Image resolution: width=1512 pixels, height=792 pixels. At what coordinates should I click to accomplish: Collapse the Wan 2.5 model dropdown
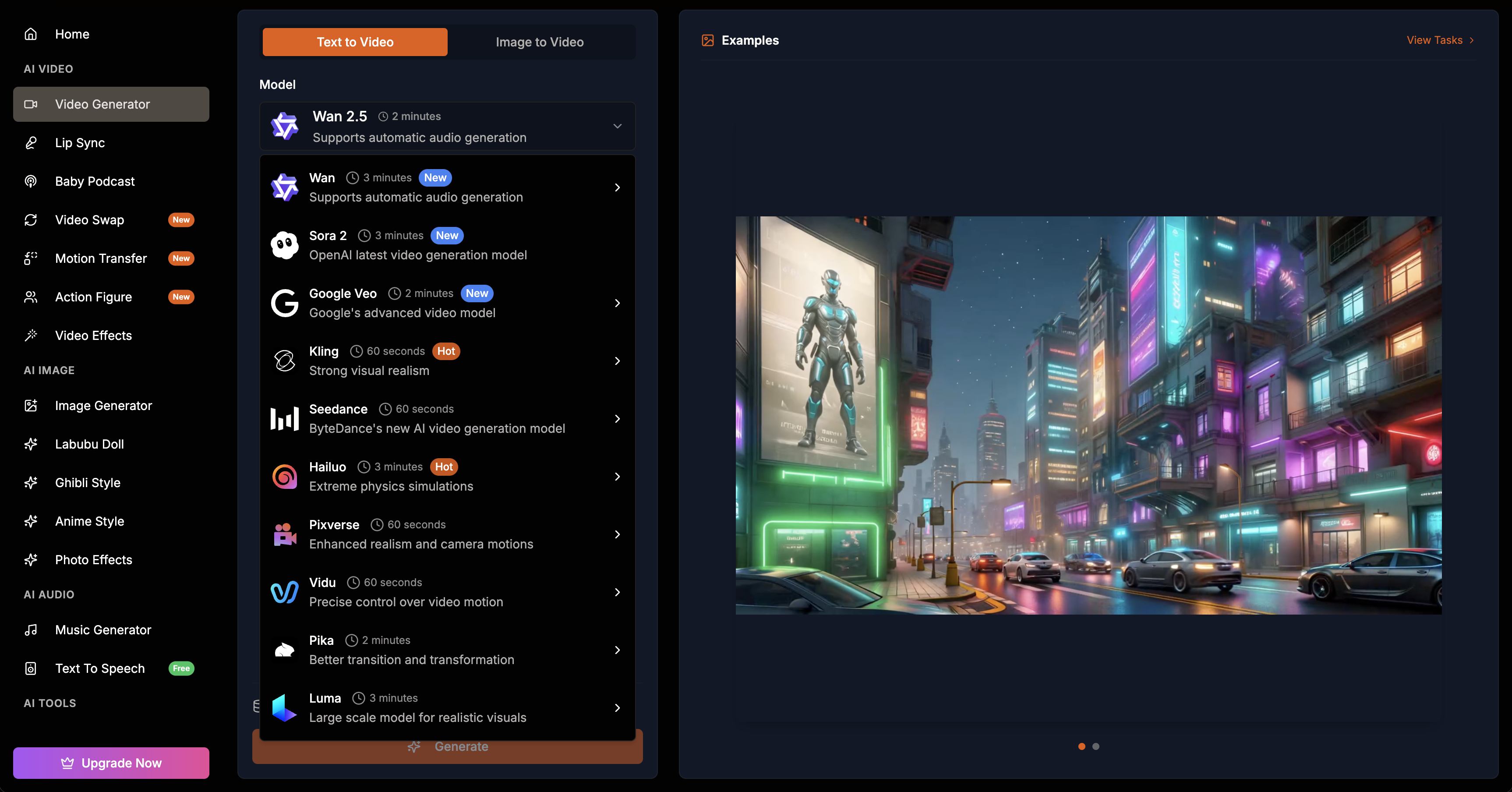(x=617, y=126)
